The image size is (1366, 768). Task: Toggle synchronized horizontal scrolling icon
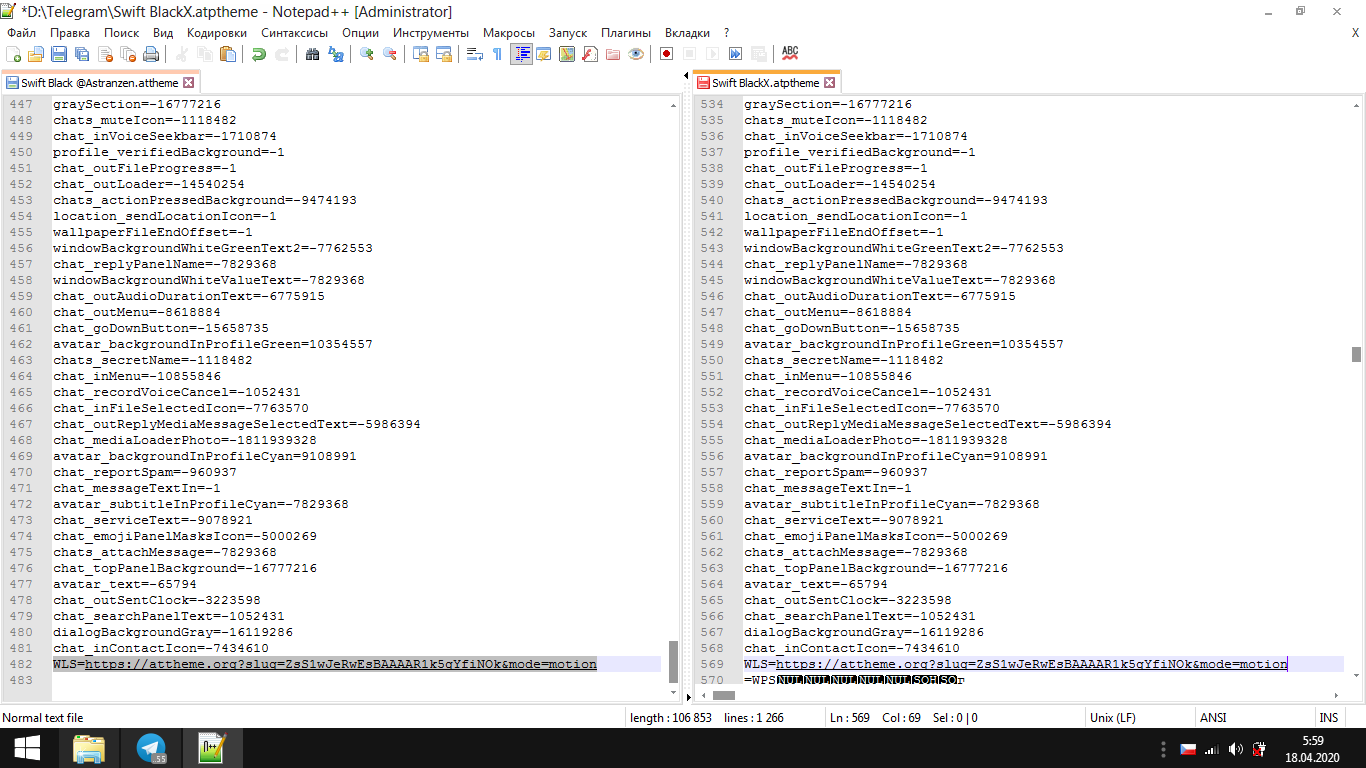444,54
